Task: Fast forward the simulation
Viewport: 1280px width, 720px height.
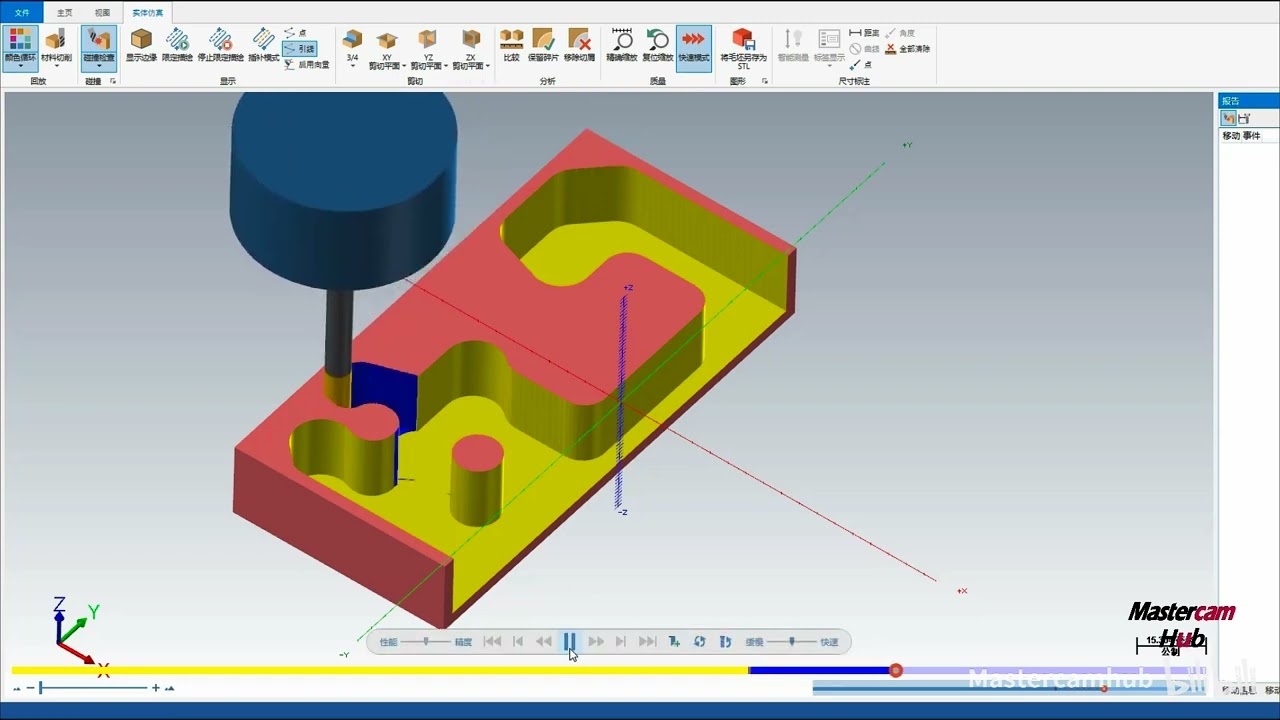Action: point(595,641)
